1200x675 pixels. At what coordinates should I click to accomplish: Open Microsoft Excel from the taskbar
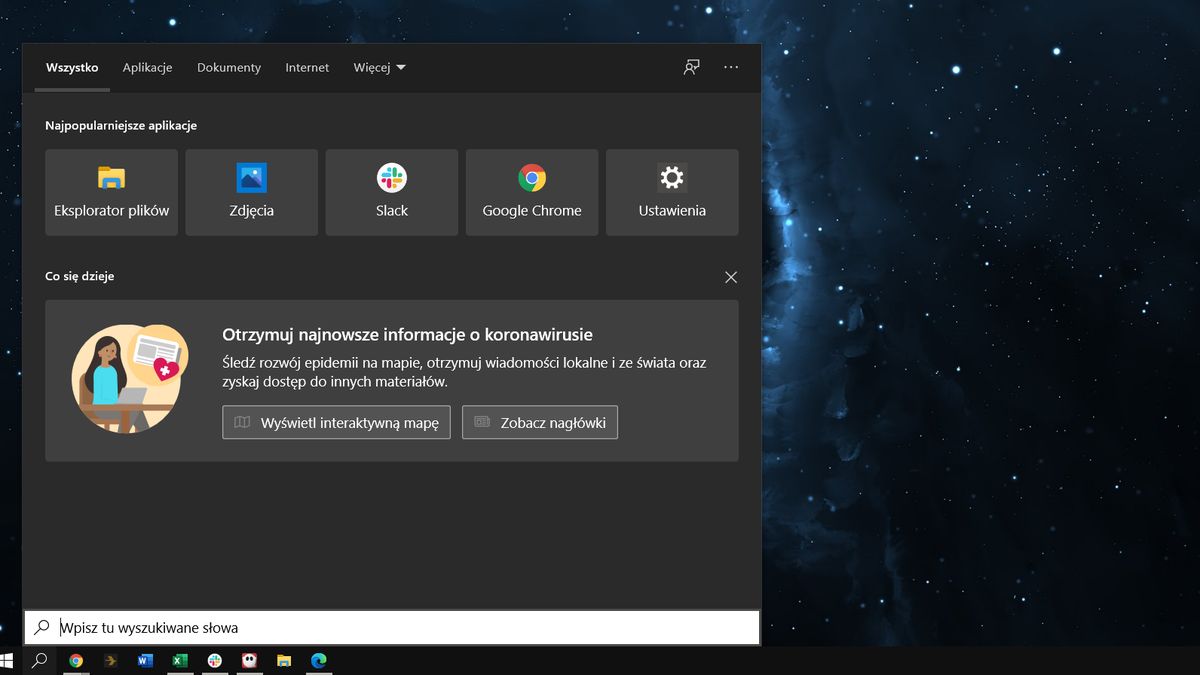(180, 660)
